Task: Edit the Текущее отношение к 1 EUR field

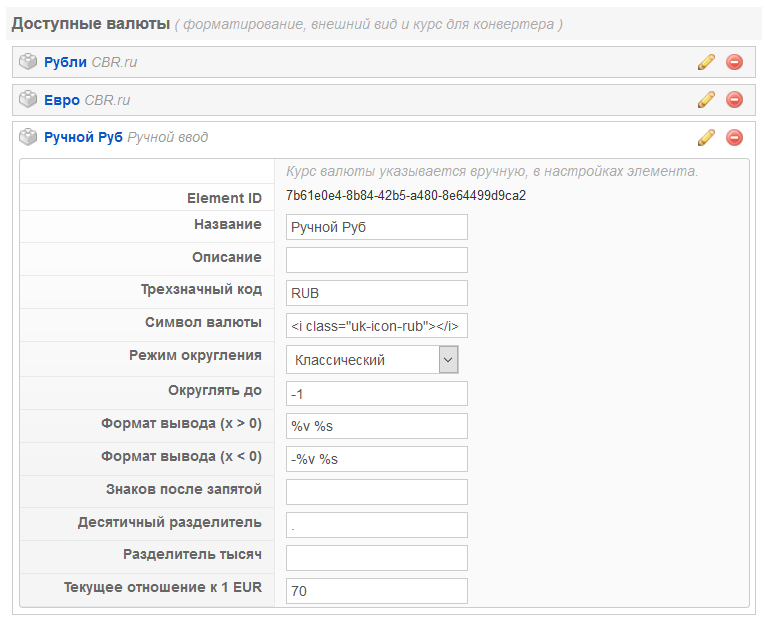Action: click(376, 591)
